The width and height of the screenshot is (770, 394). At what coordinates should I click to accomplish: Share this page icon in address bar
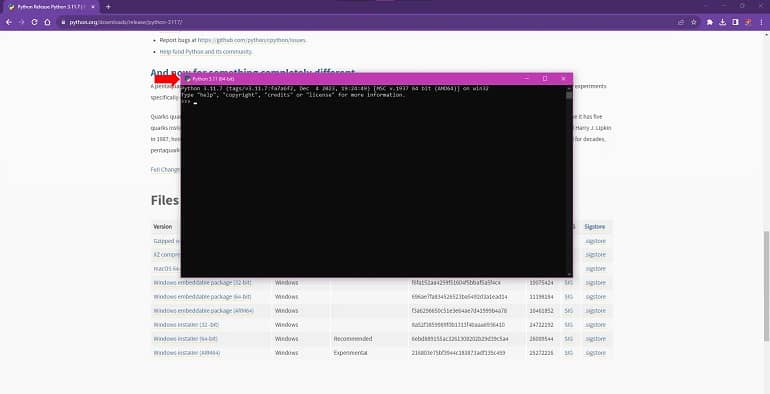(681, 22)
